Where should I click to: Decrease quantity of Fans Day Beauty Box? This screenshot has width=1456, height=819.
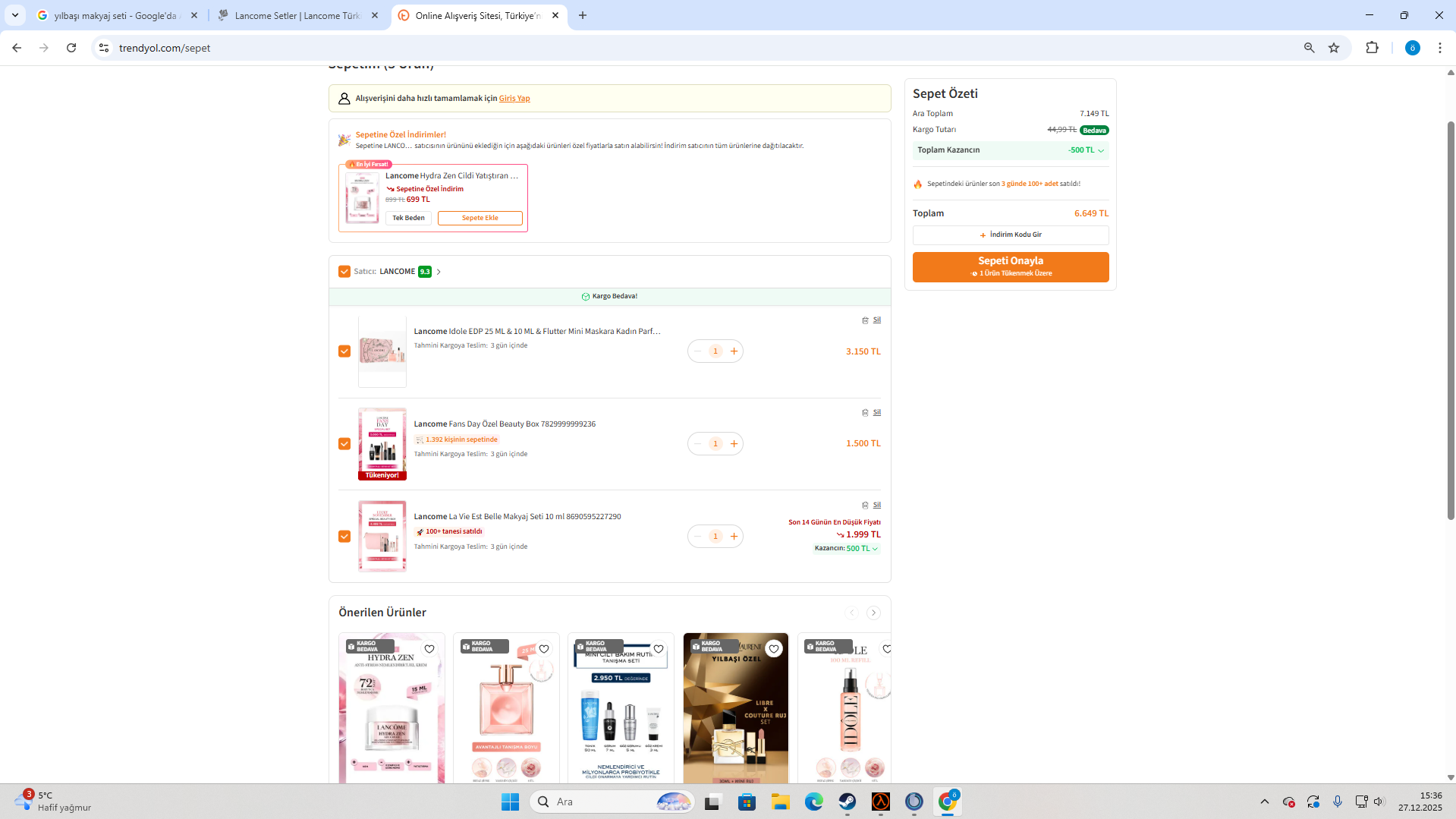pyautogui.click(x=697, y=444)
